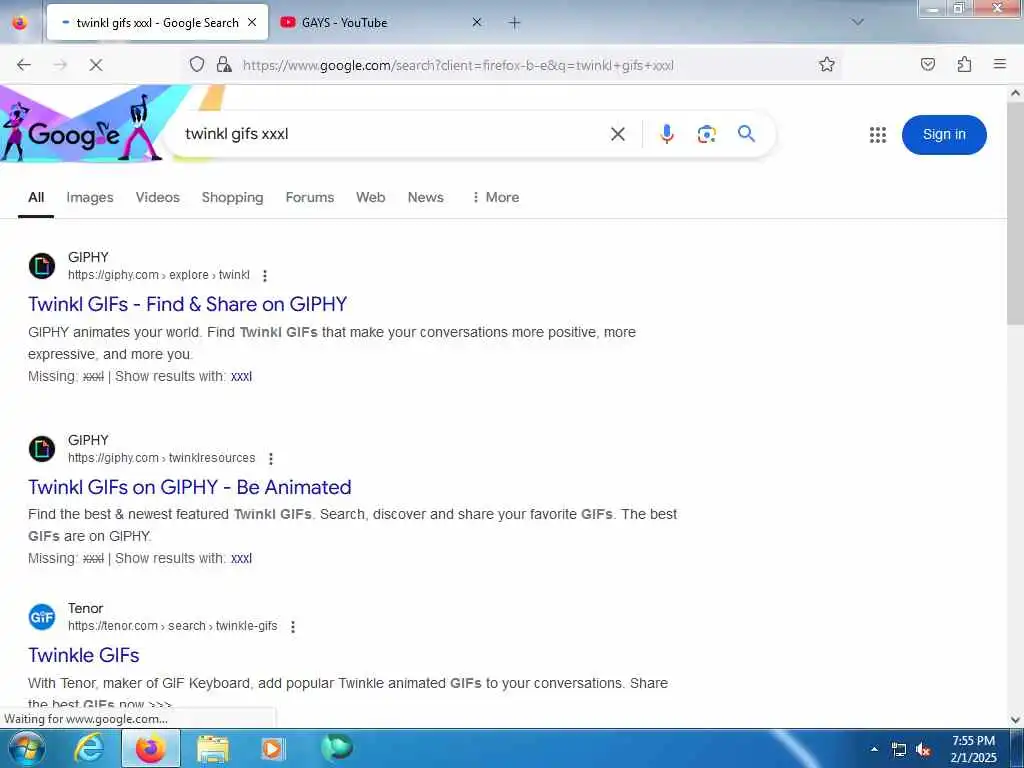This screenshot has width=1024, height=768.
Task: Click the Firefox taskbar button
Action: pos(151,748)
